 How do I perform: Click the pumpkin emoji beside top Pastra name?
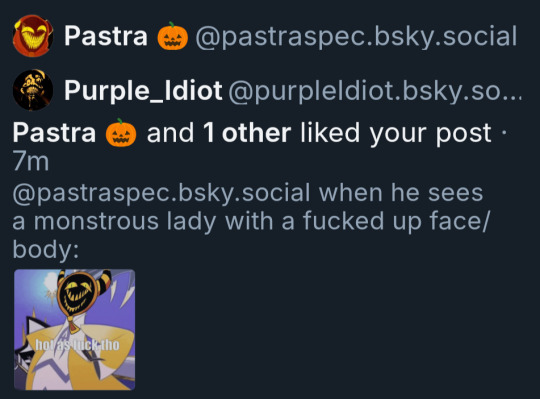point(173,36)
